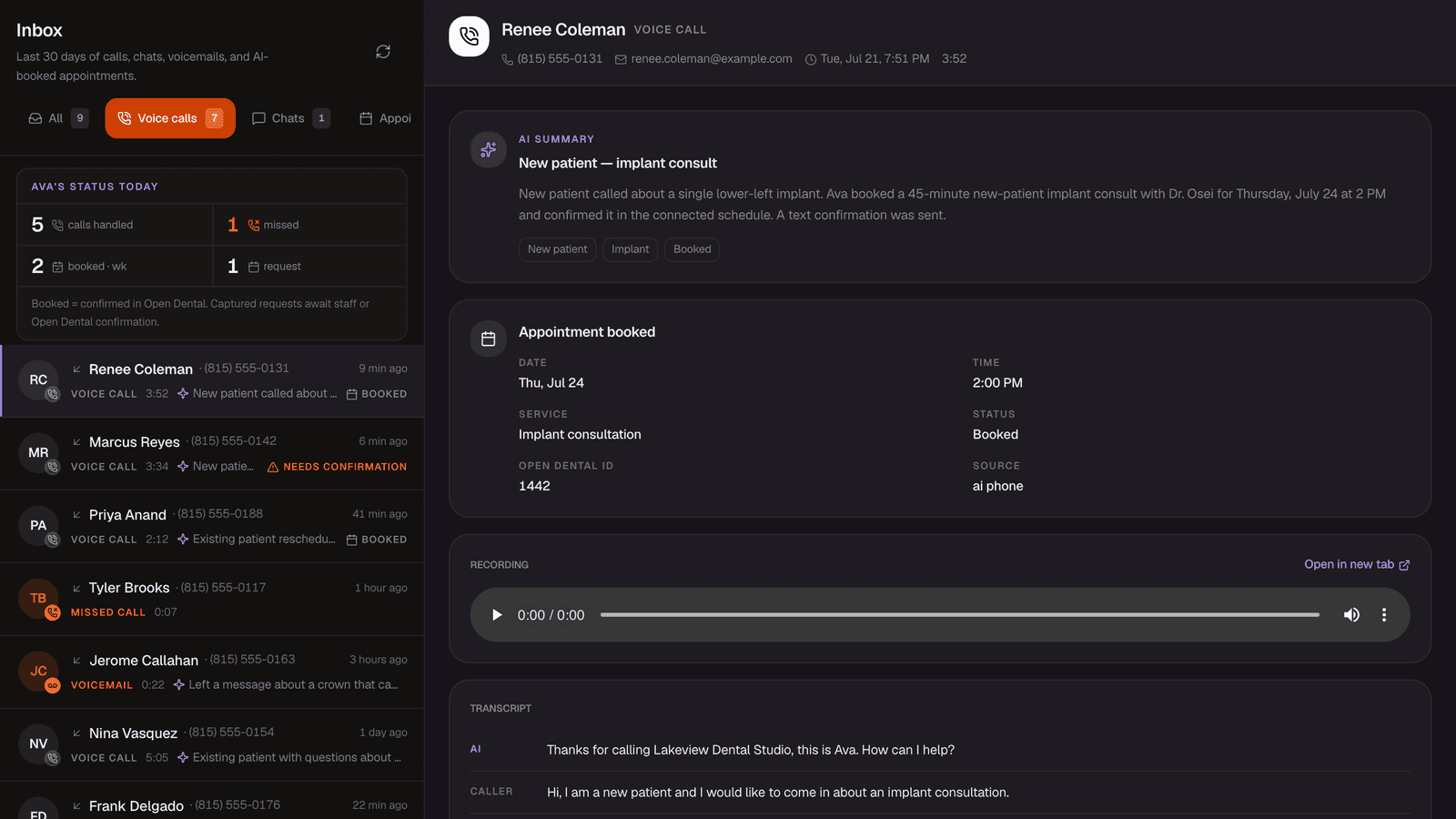The height and width of the screenshot is (819, 1456).
Task: Switch to the All tab
Action: pyautogui.click(x=58, y=118)
